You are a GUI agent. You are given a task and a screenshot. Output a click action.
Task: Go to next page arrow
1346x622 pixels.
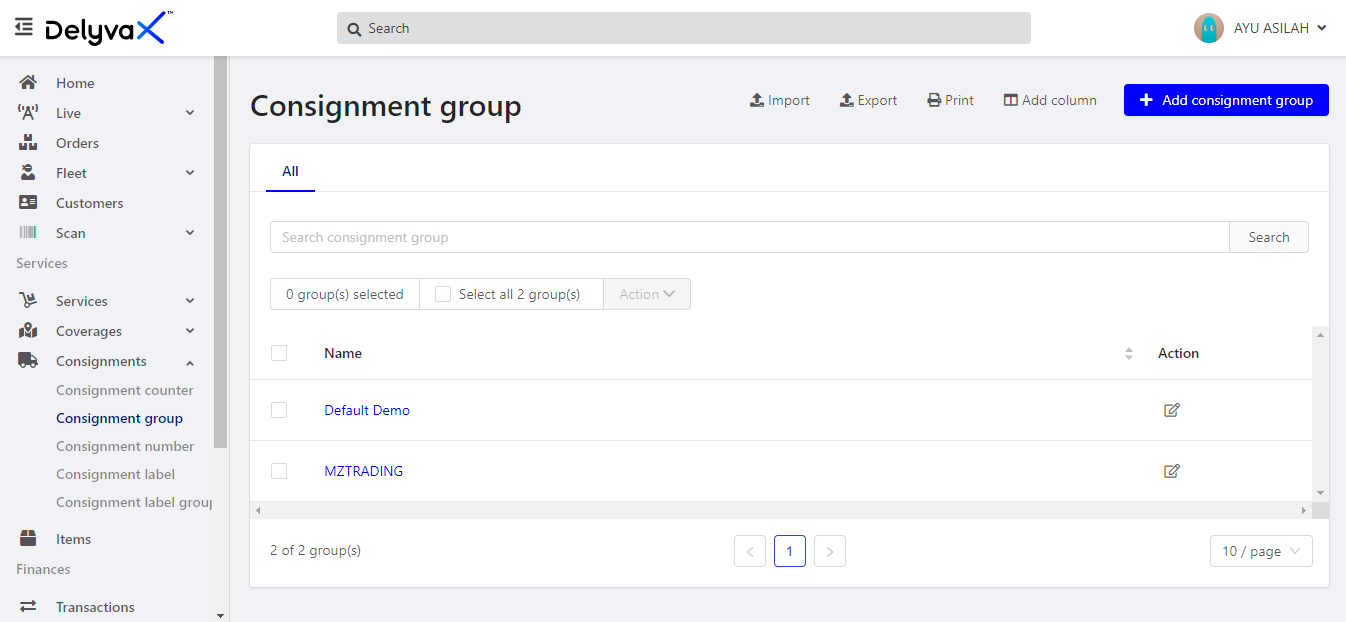(830, 551)
